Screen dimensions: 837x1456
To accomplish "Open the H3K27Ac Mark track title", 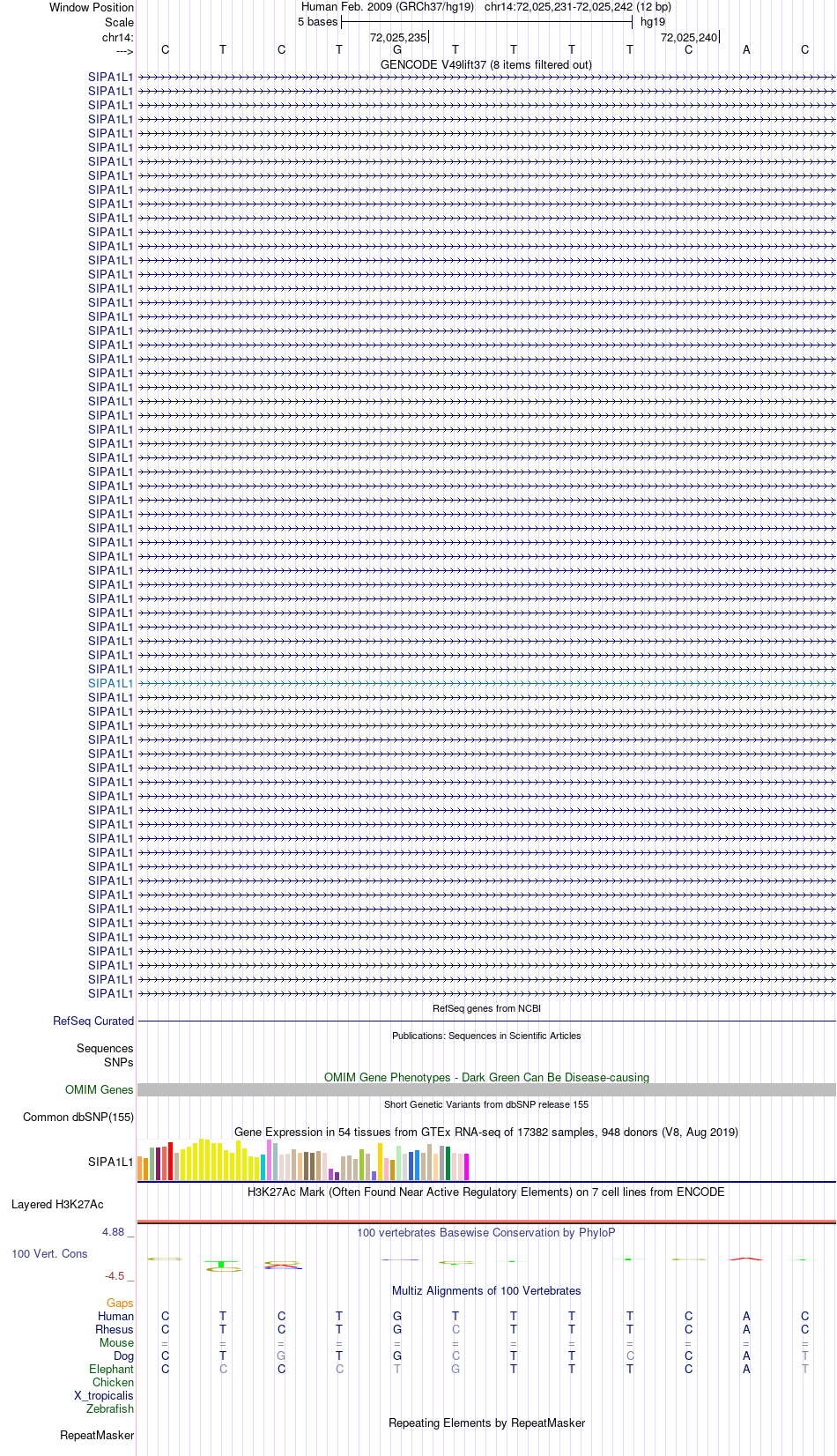I will point(486,1192).
